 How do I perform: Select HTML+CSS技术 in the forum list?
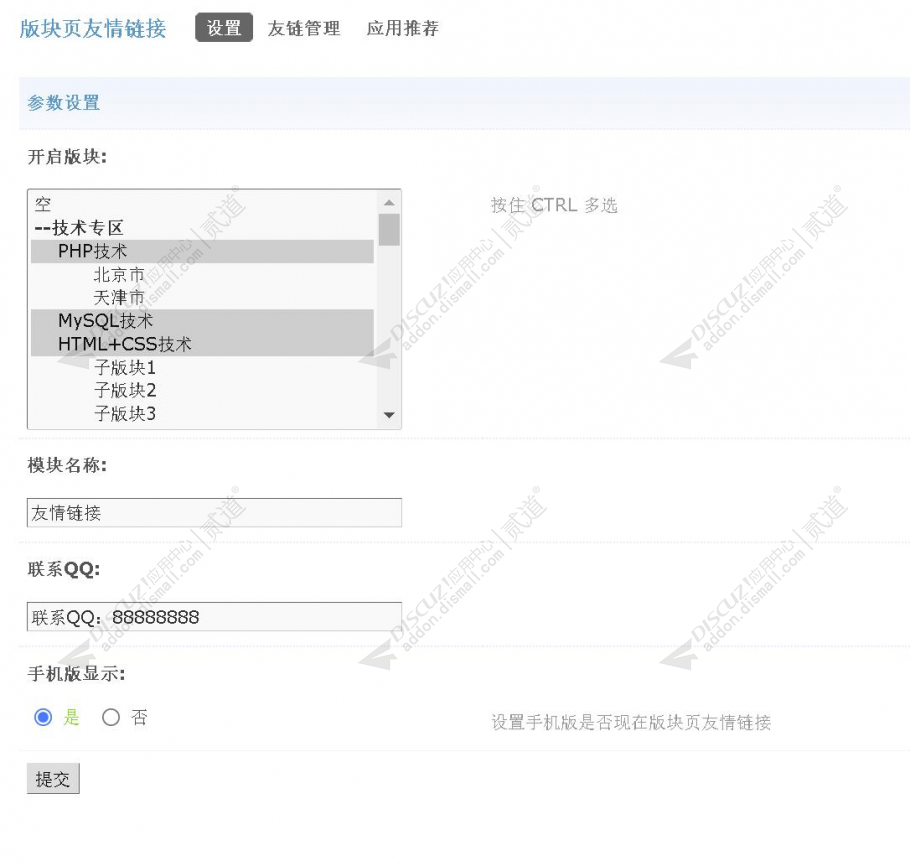202,344
